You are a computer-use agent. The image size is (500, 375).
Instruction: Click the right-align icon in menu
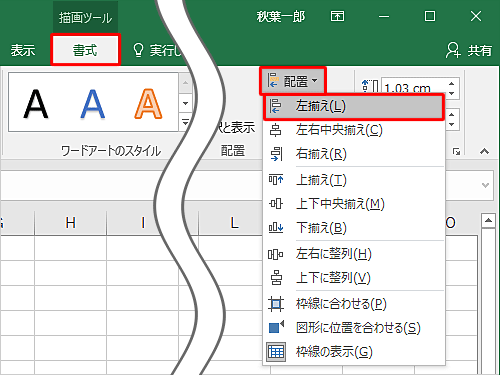[276, 154]
